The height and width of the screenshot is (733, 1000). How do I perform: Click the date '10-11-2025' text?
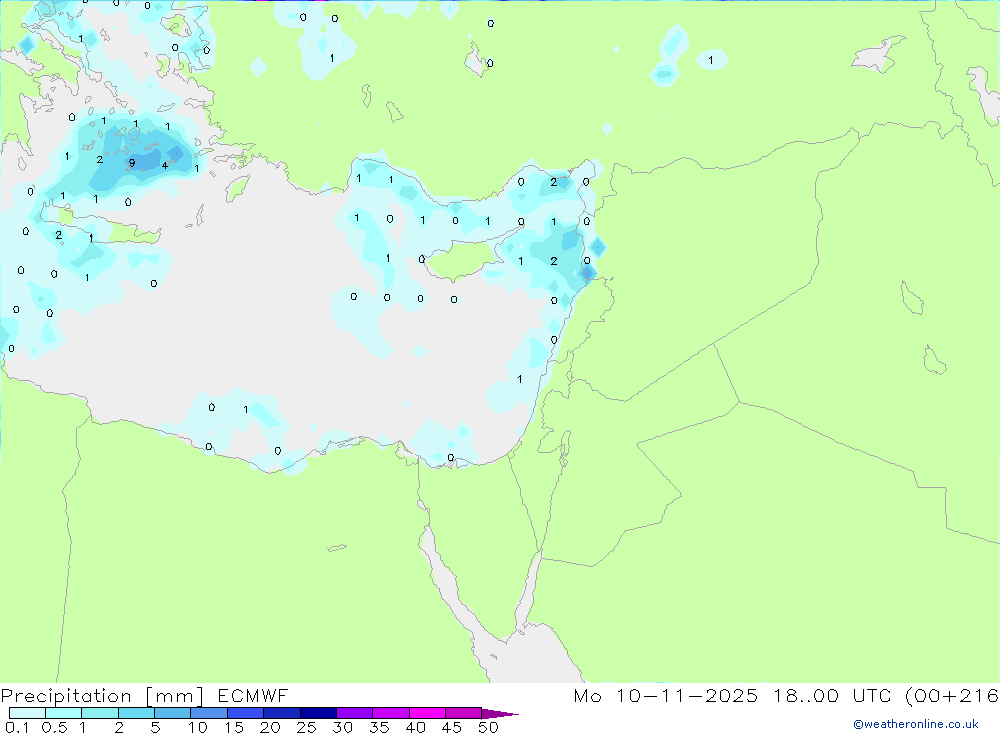(687, 696)
